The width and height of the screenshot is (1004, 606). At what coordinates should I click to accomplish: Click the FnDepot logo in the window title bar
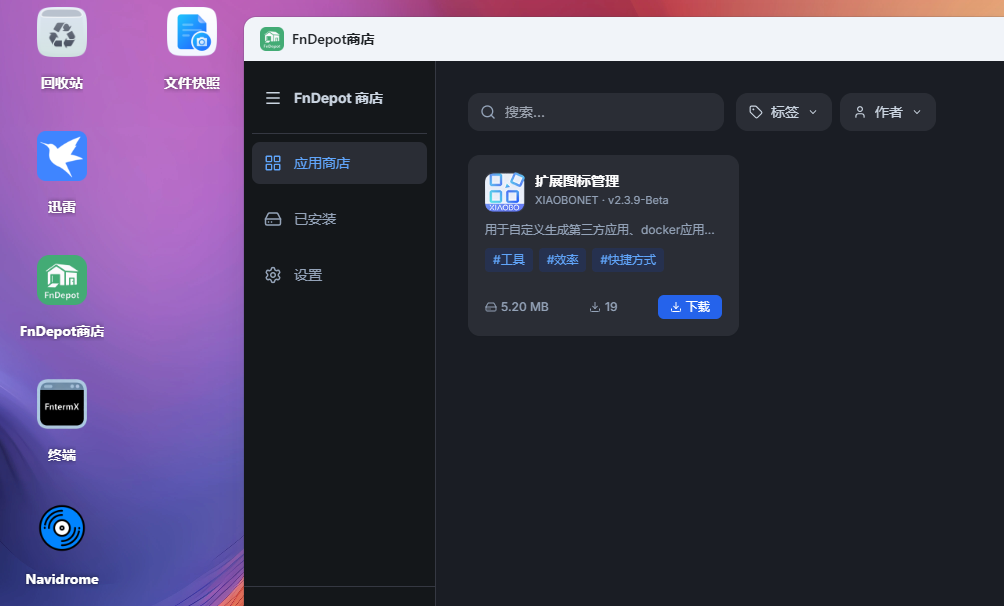272,39
